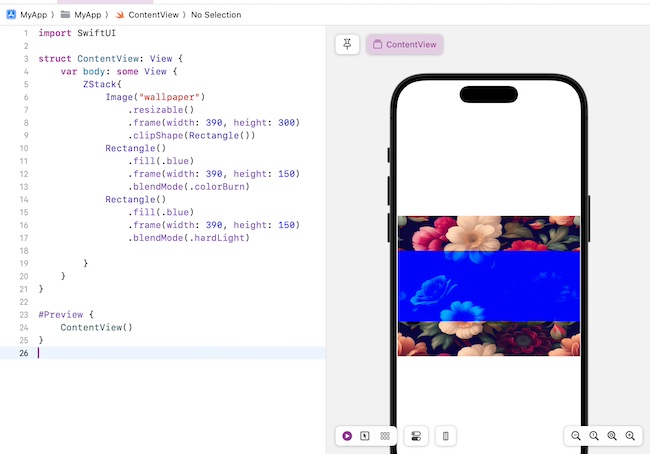Open canvas device settings

tap(416, 436)
